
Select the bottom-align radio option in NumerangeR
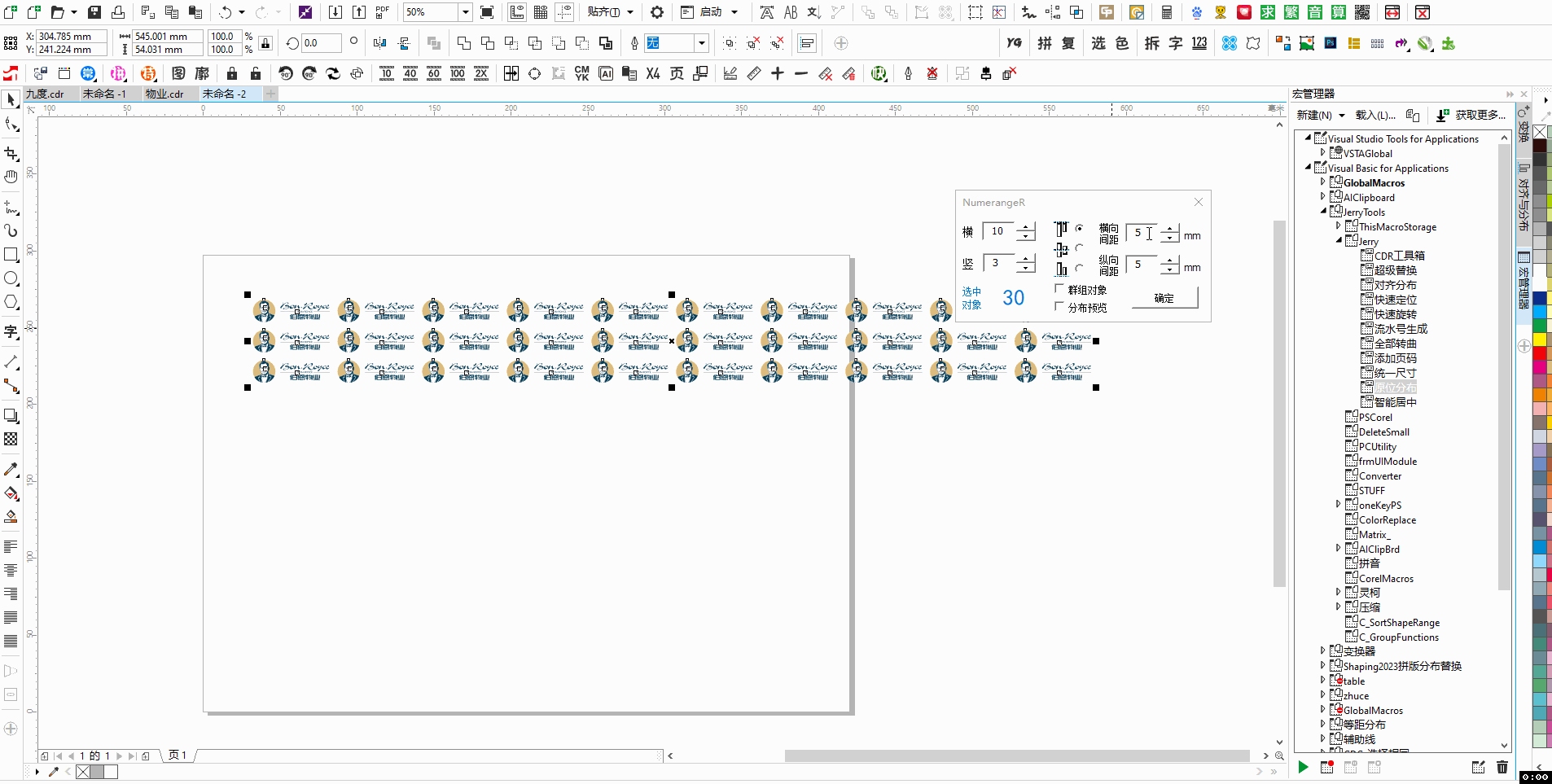click(1080, 268)
